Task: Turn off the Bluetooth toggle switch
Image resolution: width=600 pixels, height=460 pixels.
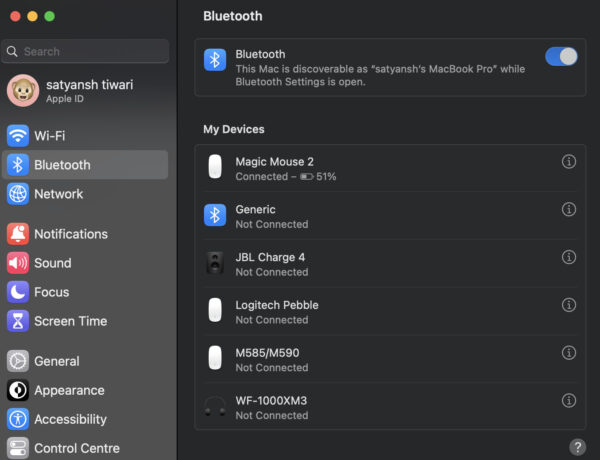Action: point(561,57)
